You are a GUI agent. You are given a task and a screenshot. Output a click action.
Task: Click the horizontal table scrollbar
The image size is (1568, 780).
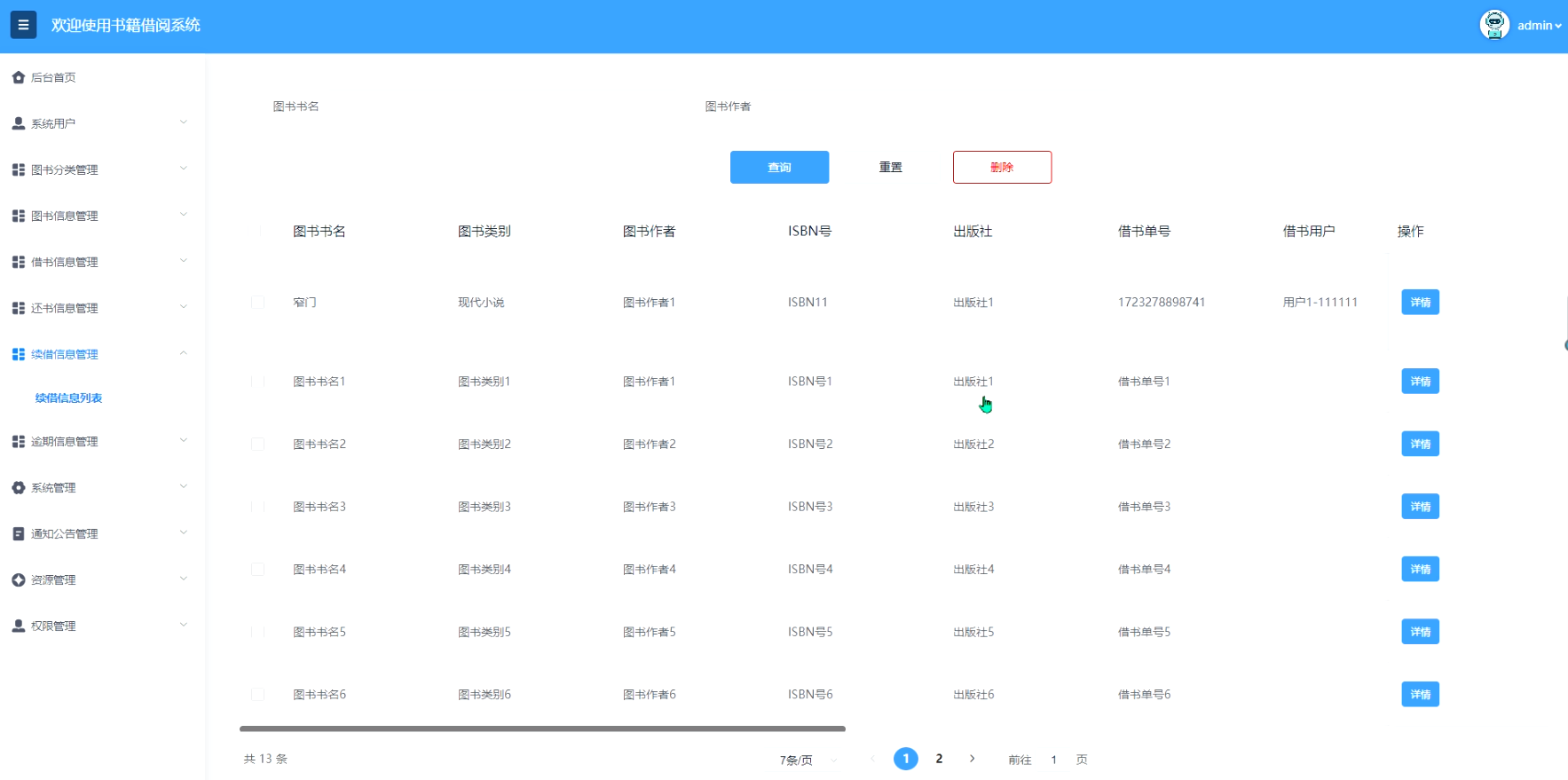pyautogui.click(x=542, y=729)
